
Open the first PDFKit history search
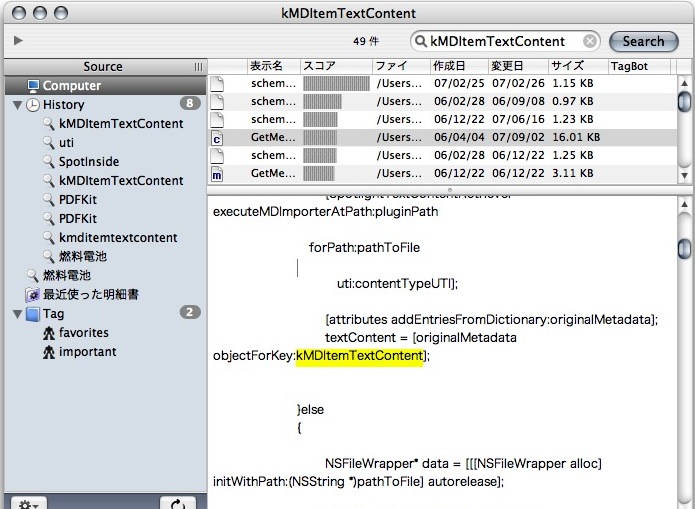pyautogui.click(x=78, y=200)
